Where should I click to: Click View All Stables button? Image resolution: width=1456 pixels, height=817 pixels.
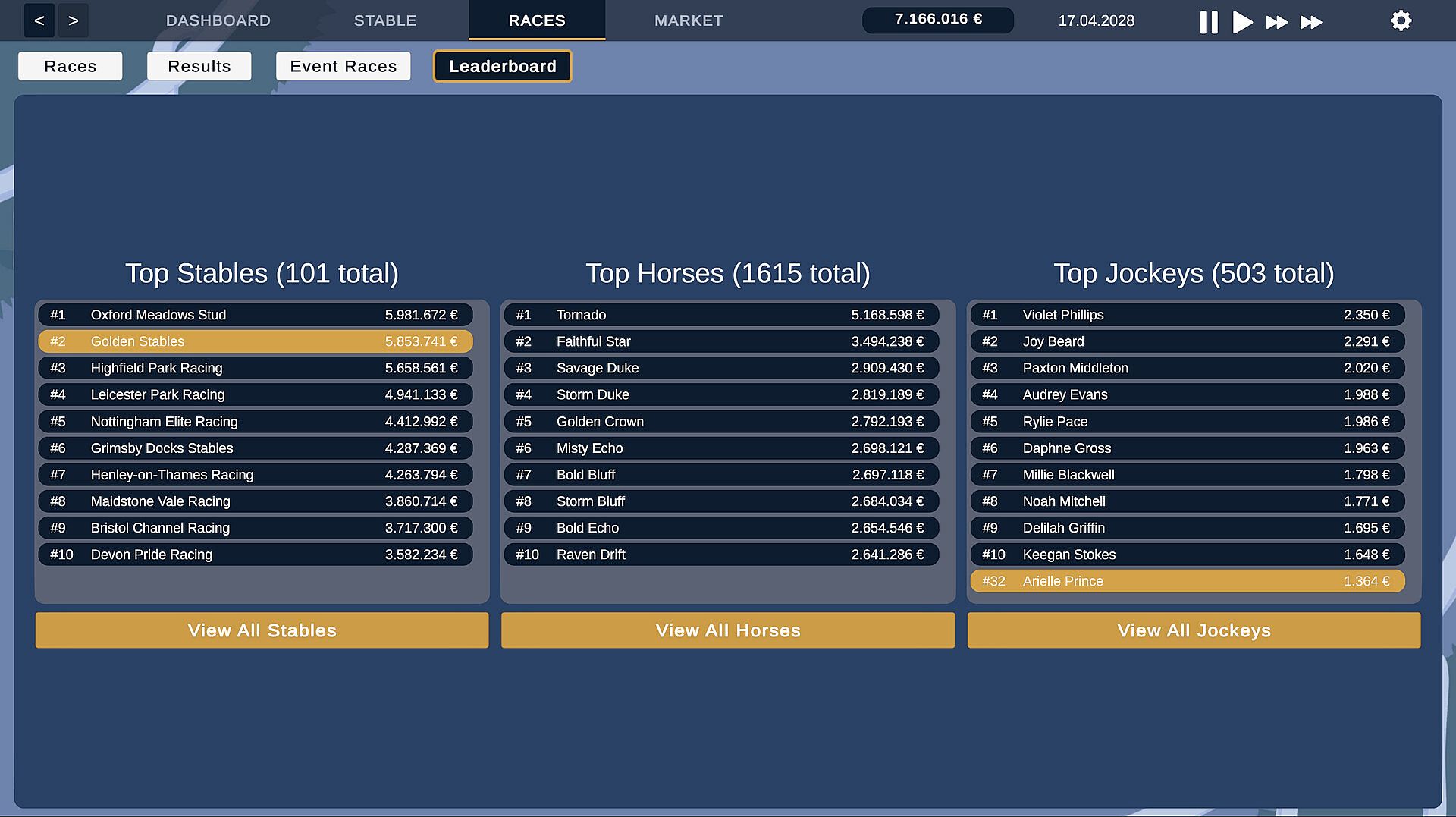tap(262, 630)
